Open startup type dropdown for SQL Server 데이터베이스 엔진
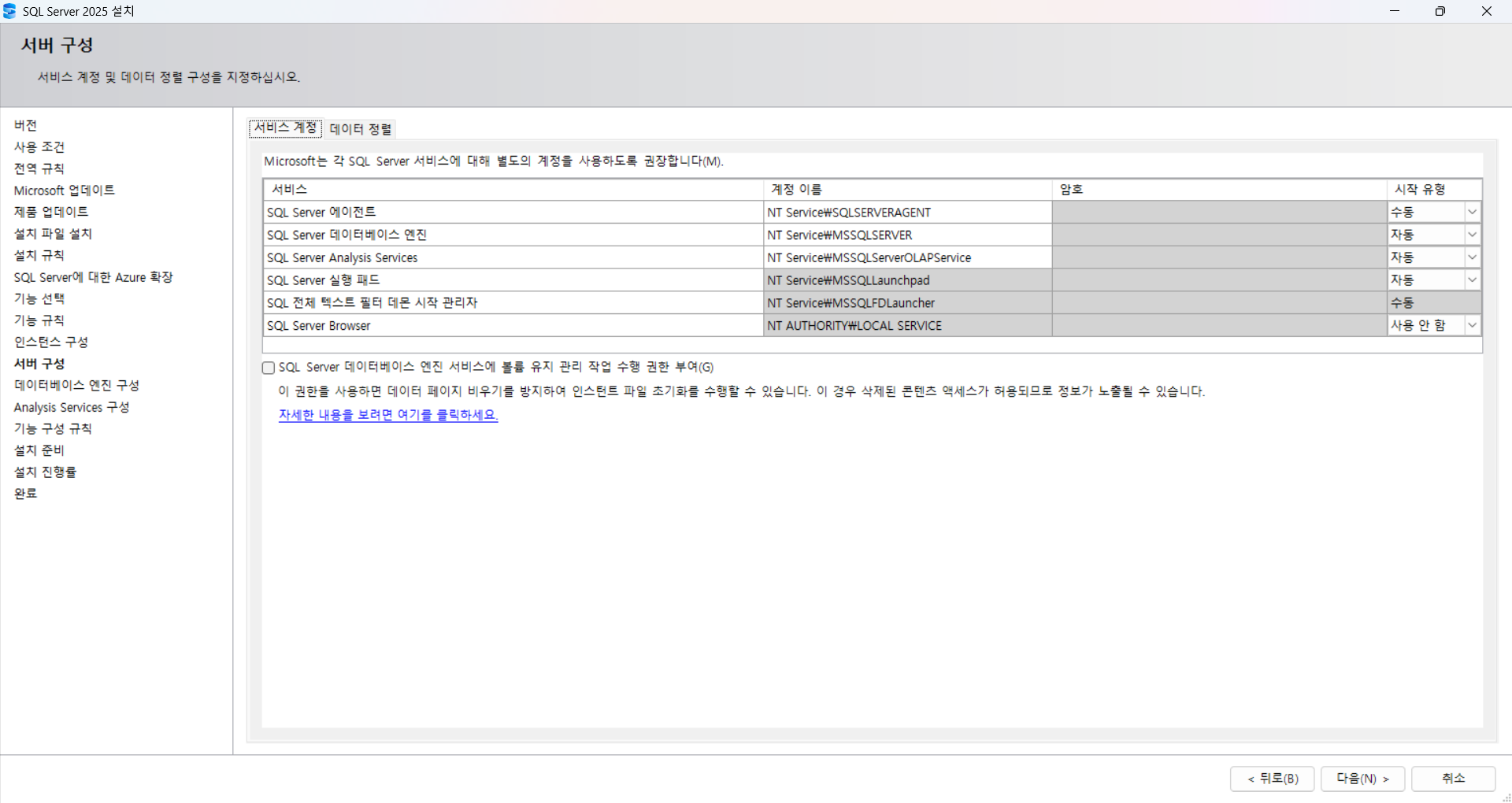 pos(1472,235)
